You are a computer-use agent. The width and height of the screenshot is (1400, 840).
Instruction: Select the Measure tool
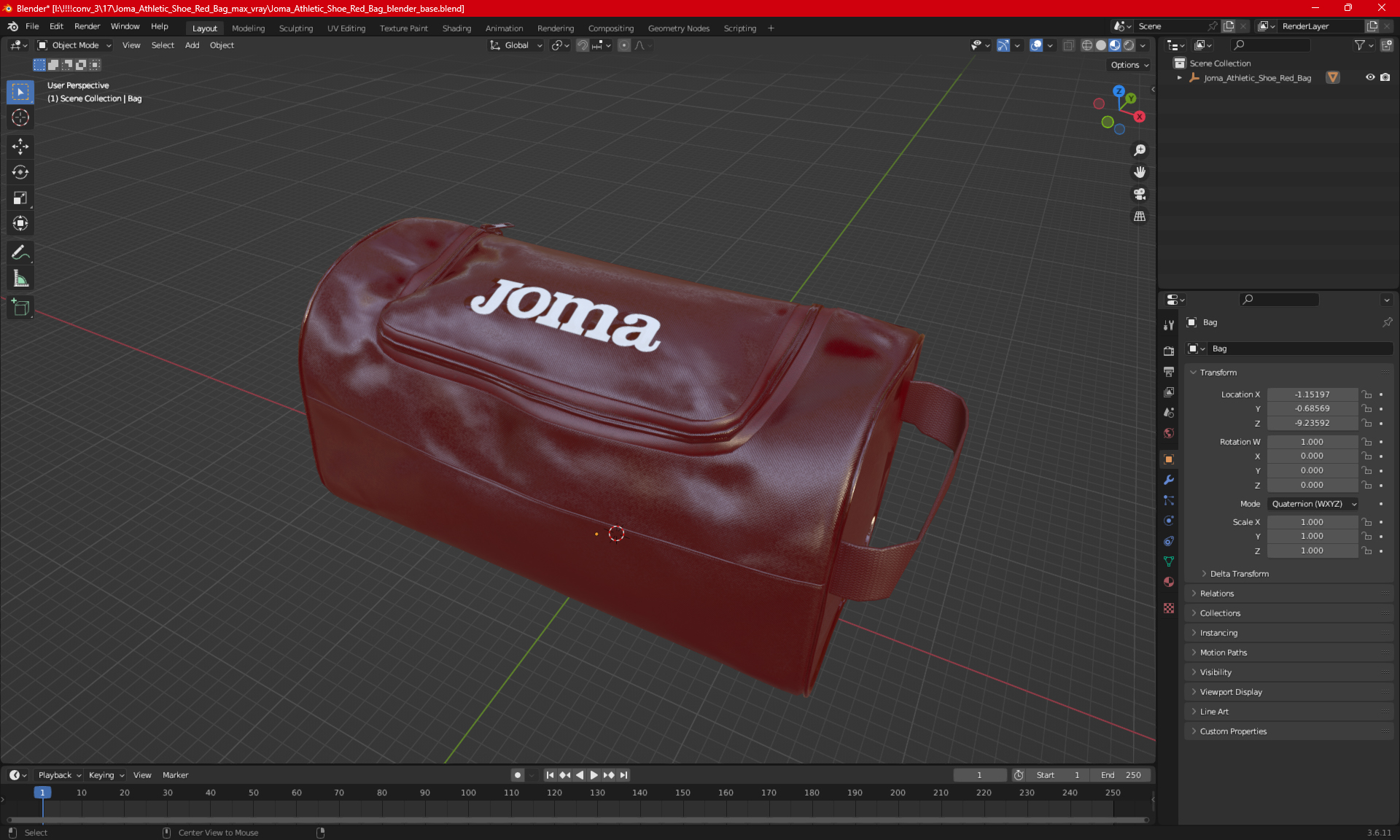point(20,278)
